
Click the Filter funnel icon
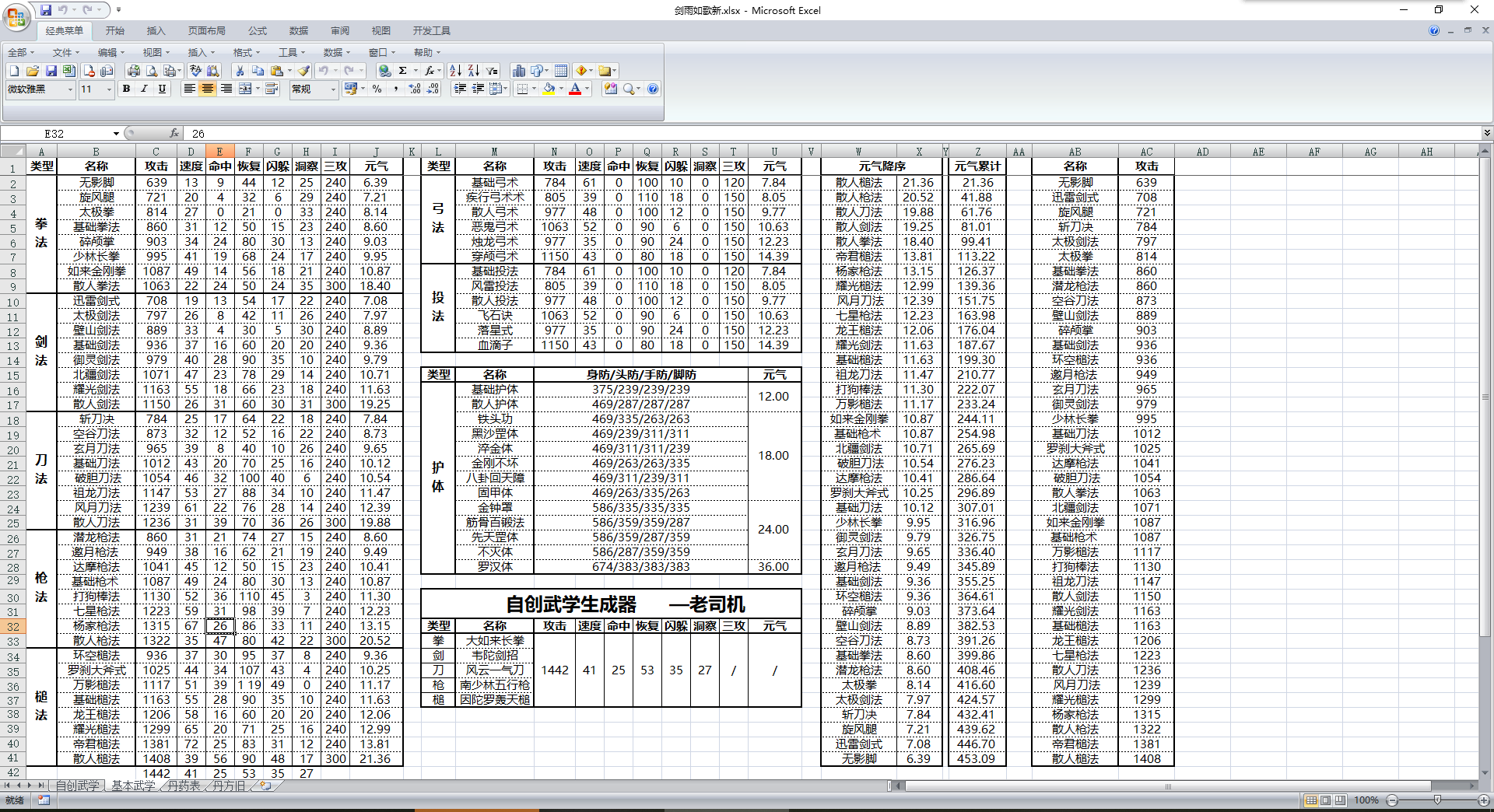pos(492,71)
